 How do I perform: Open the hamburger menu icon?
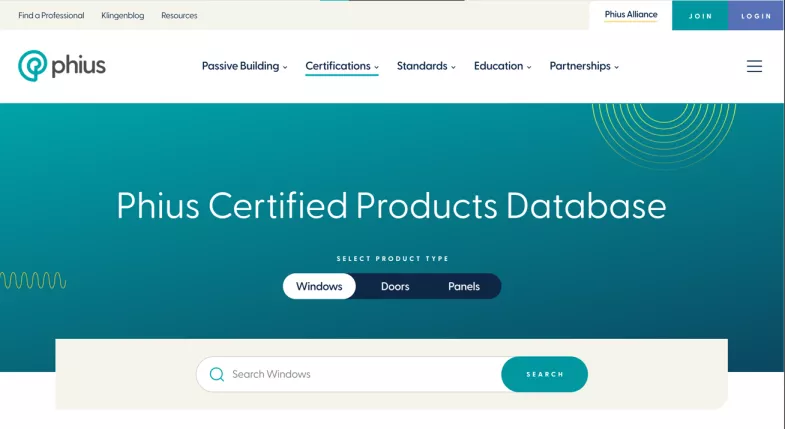pos(754,66)
